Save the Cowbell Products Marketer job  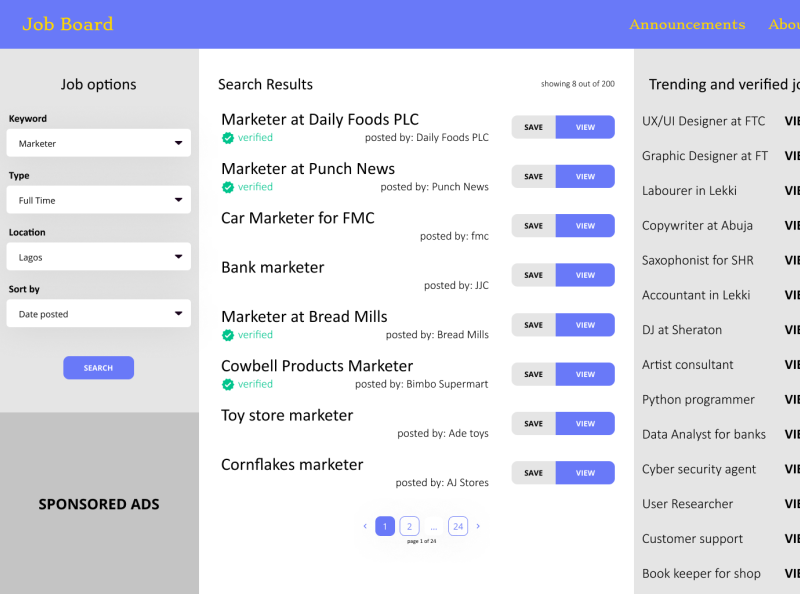[x=534, y=374]
